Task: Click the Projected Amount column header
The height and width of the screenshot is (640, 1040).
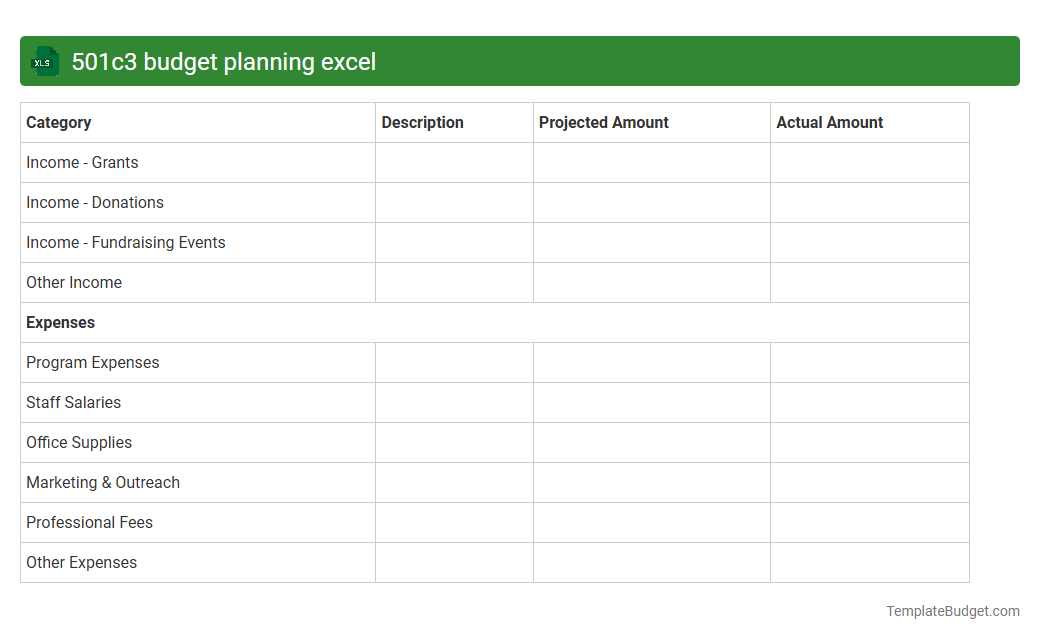Action: [603, 122]
